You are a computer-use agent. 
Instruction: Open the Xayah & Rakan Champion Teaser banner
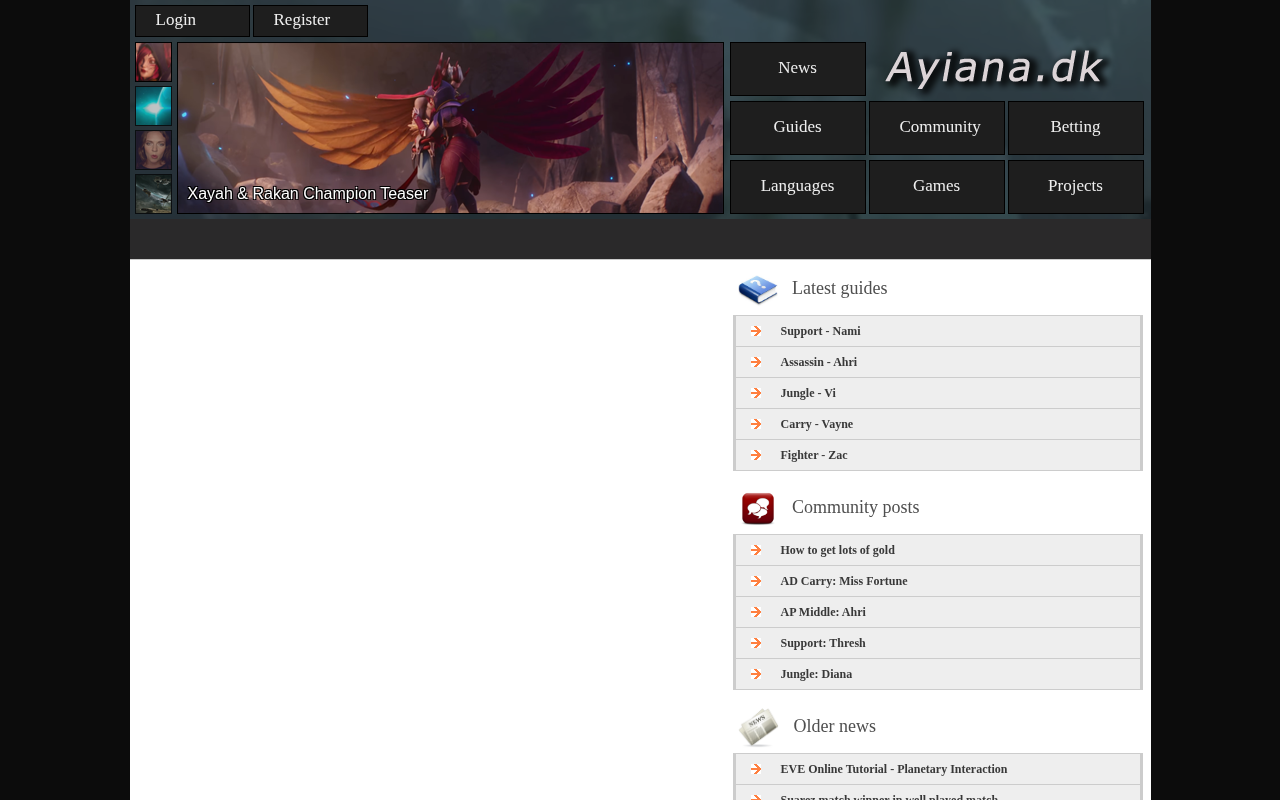point(450,128)
